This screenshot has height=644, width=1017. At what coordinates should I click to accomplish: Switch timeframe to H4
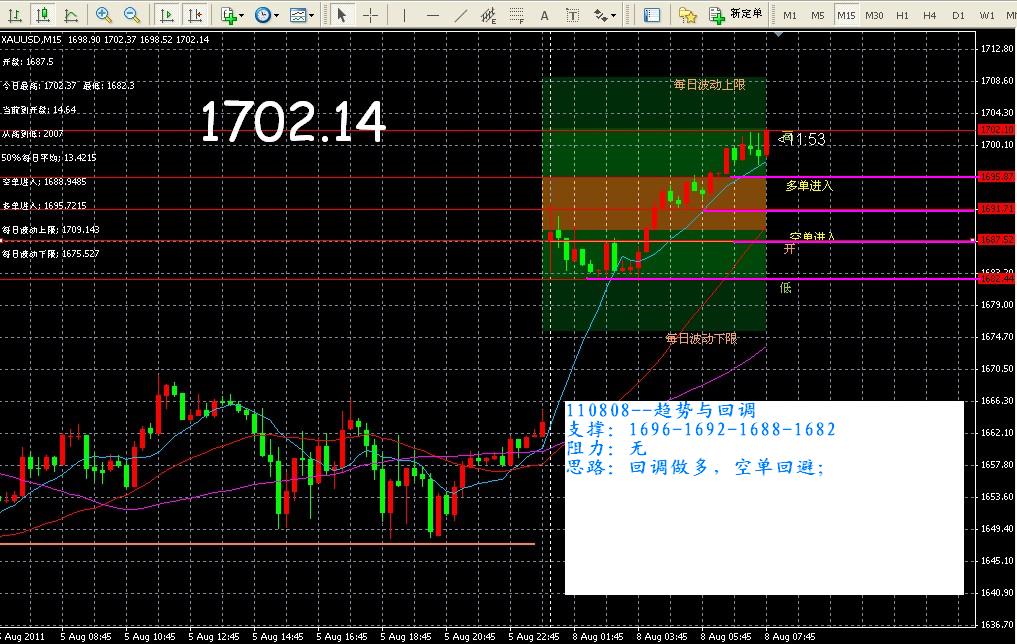click(x=930, y=15)
